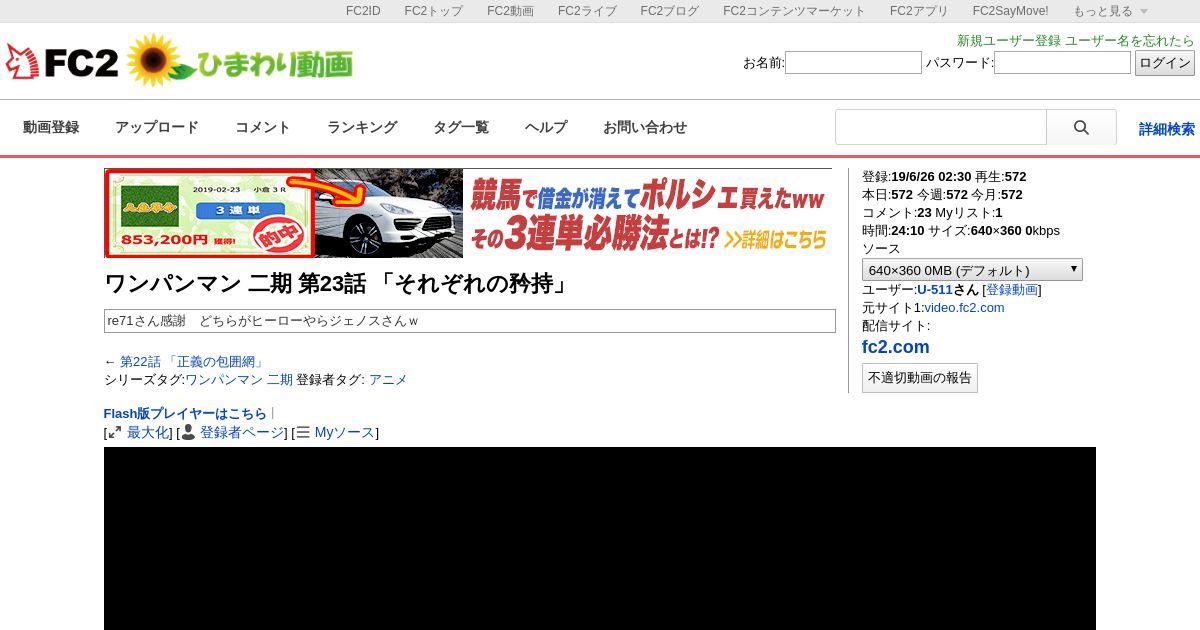The width and height of the screenshot is (1200, 630).
Task: Click the horse racing Porsche banner ad
Action: (468, 213)
